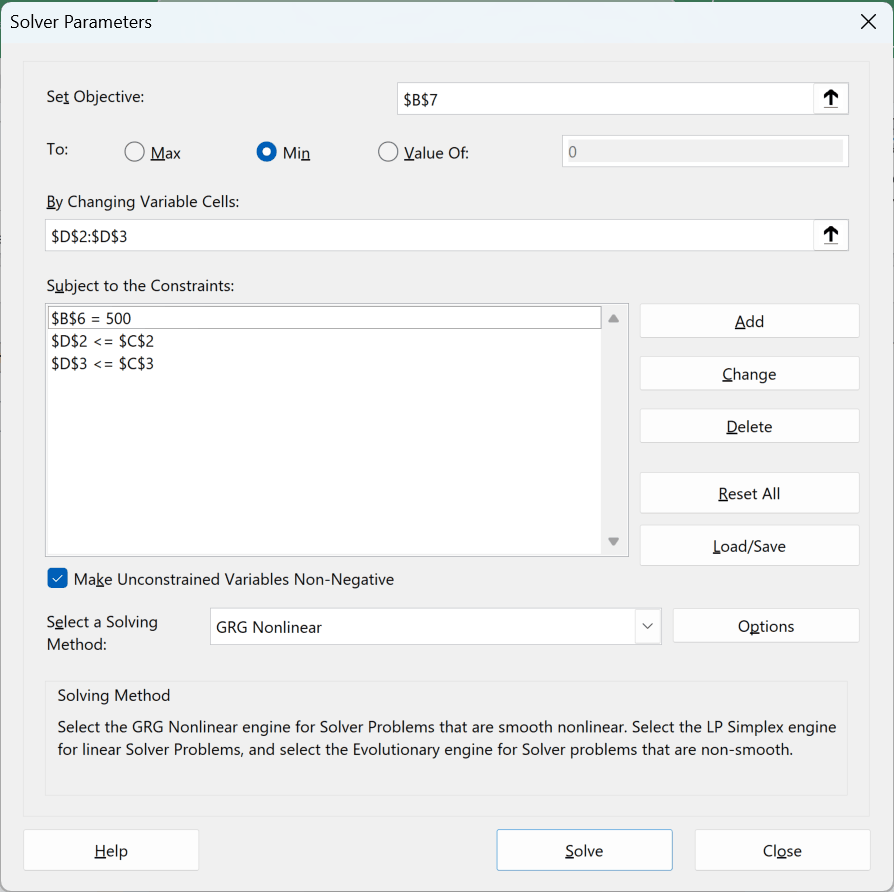The width and height of the screenshot is (894, 892).
Task: Run the model with Solve button
Action: [x=584, y=850]
